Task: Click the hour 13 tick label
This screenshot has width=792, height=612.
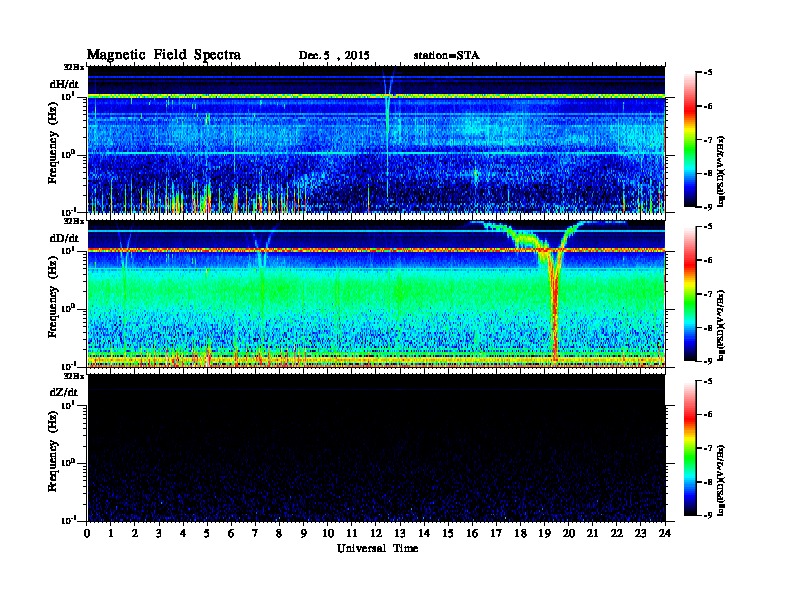Action: 400,534
